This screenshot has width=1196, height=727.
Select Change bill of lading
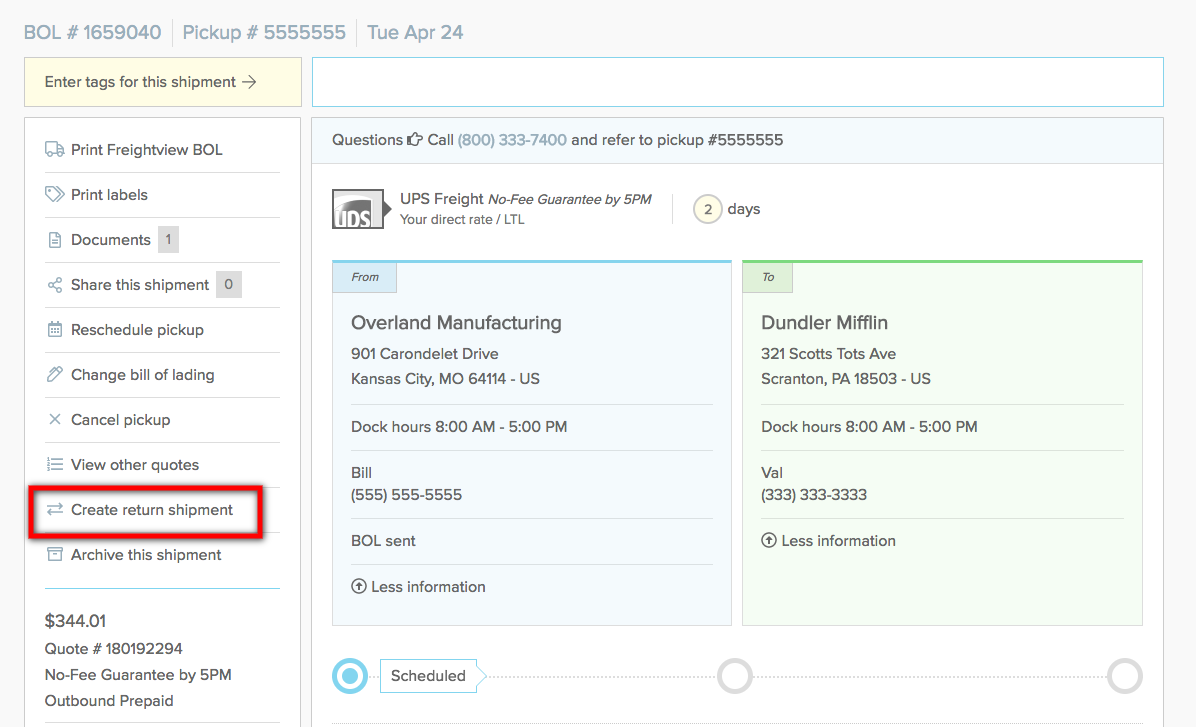click(x=143, y=375)
